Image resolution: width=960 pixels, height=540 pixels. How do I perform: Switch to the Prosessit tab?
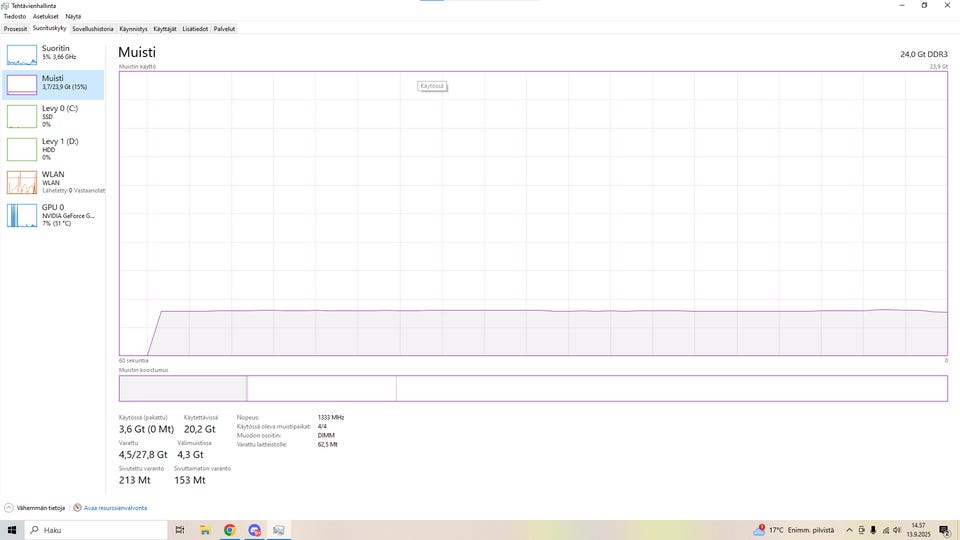(x=15, y=29)
